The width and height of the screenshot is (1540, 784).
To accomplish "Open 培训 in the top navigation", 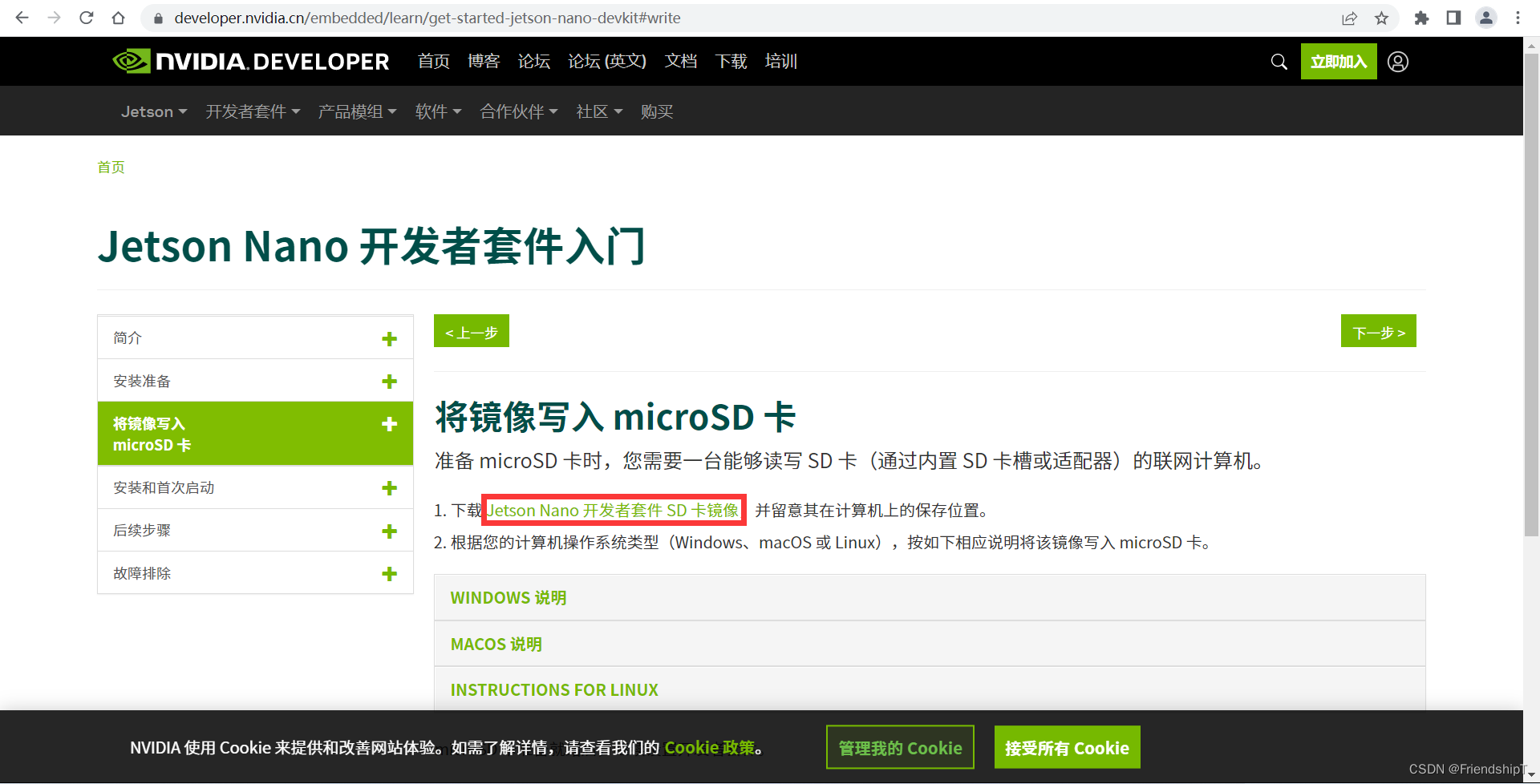I will [781, 61].
